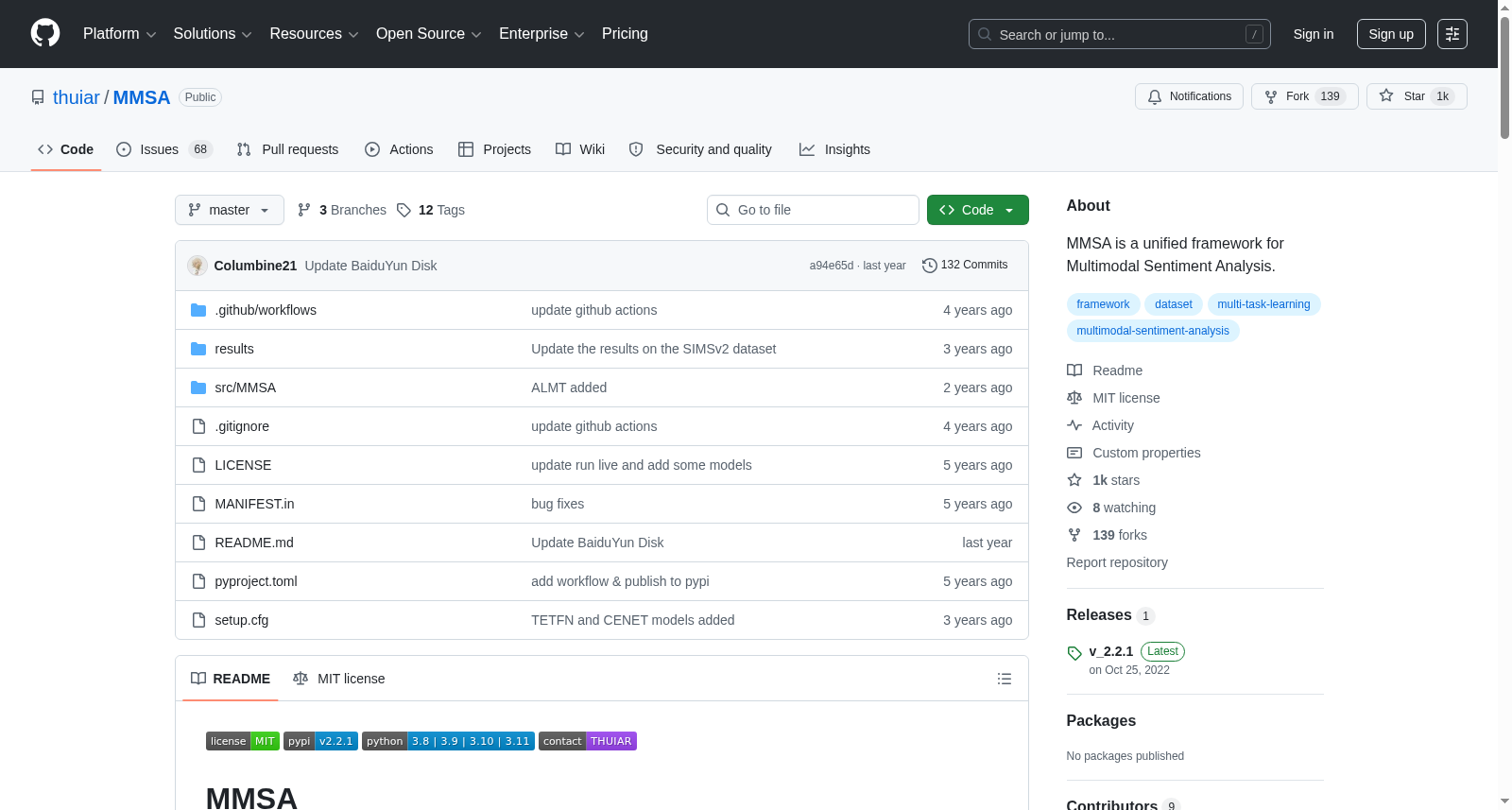Viewport: 1512px width, 810px height.
Task: Click the src/MMSA folder icon
Action: click(x=198, y=388)
